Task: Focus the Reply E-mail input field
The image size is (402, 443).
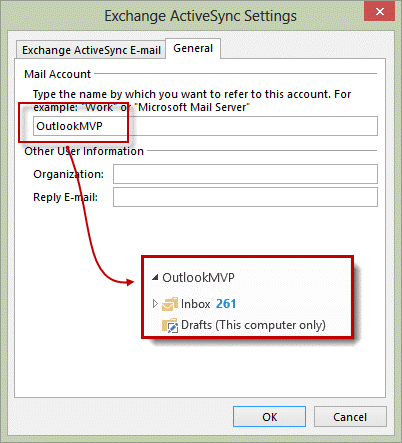Action: (245, 197)
